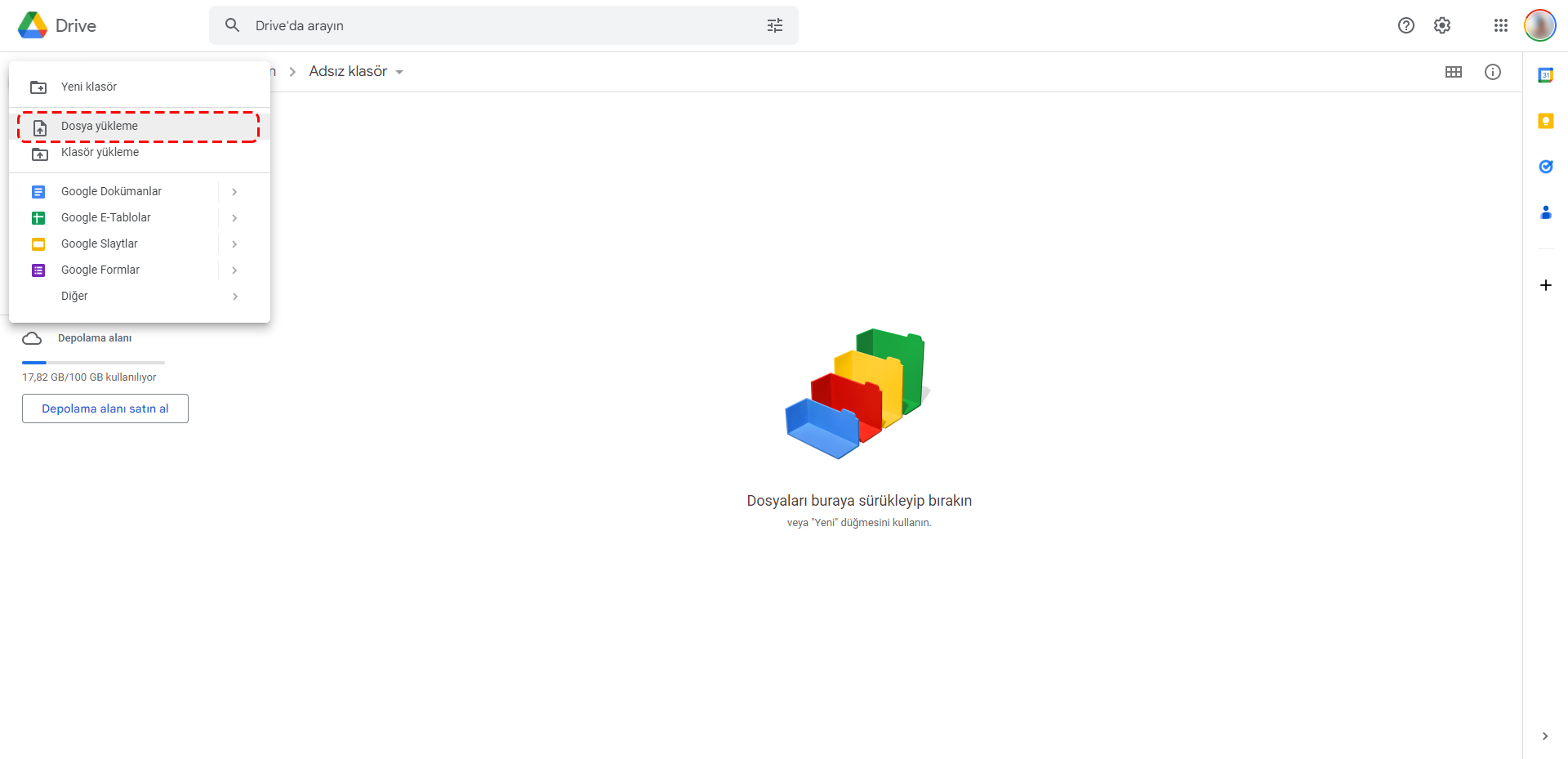Select Dosya yükleme menu item
This screenshot has height=759, width=1568.
100,126
